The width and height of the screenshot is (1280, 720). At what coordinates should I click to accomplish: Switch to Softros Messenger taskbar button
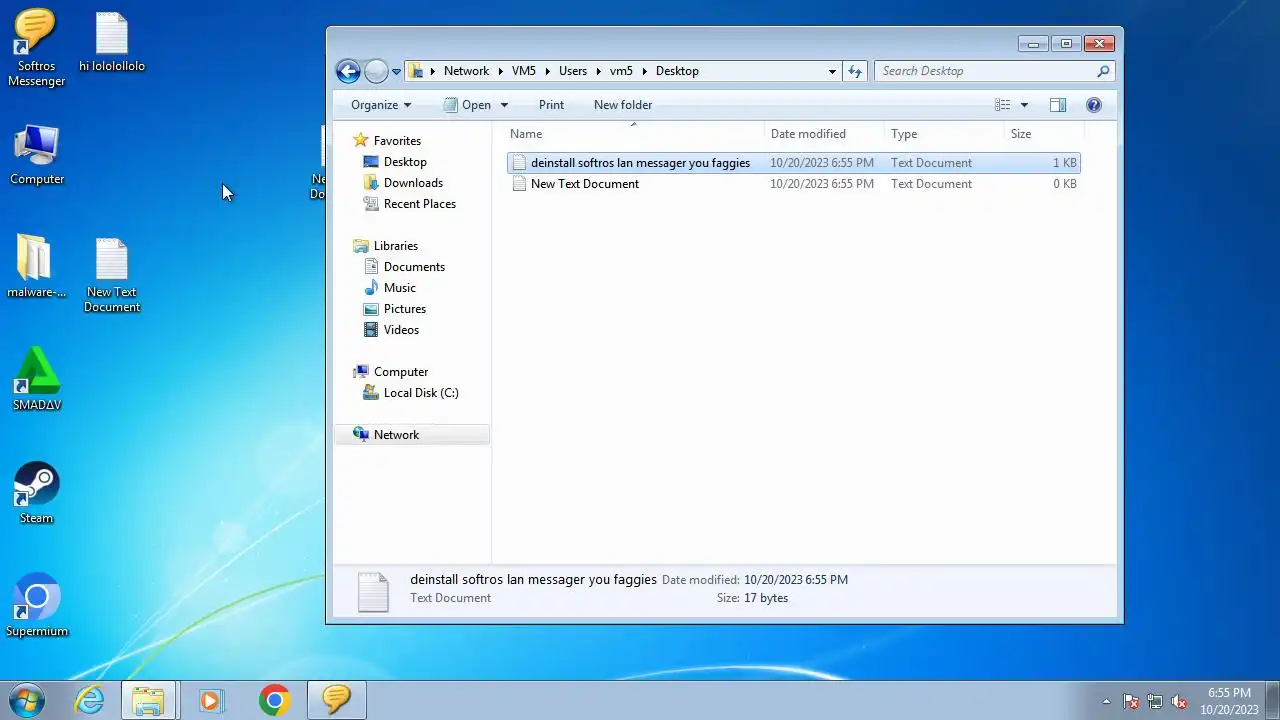click(x=336, y=700)
